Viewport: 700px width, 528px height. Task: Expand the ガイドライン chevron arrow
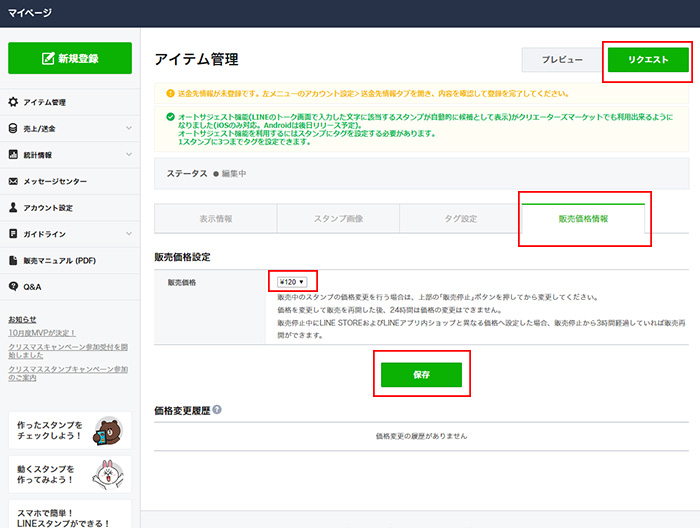pyautogui.click(x=129, y=234)
